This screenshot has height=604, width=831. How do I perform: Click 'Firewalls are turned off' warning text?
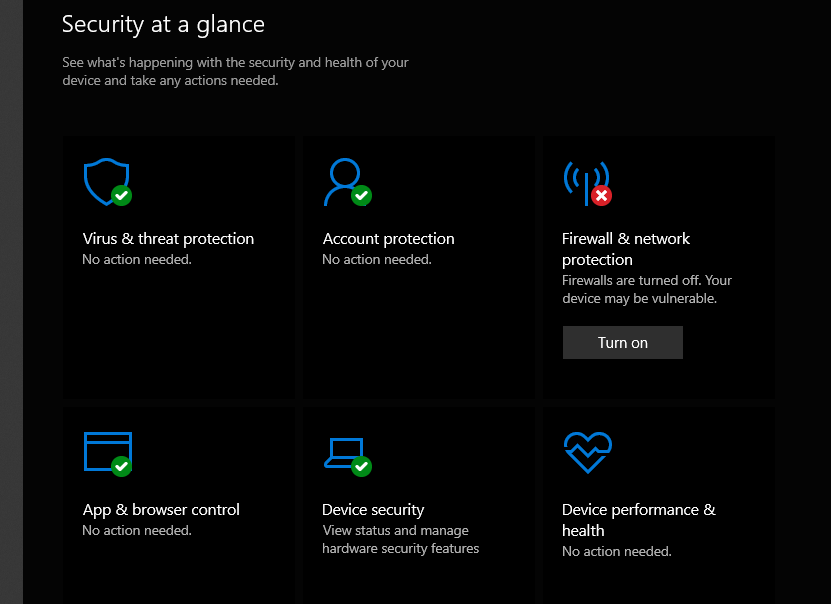tap(647, 289)
